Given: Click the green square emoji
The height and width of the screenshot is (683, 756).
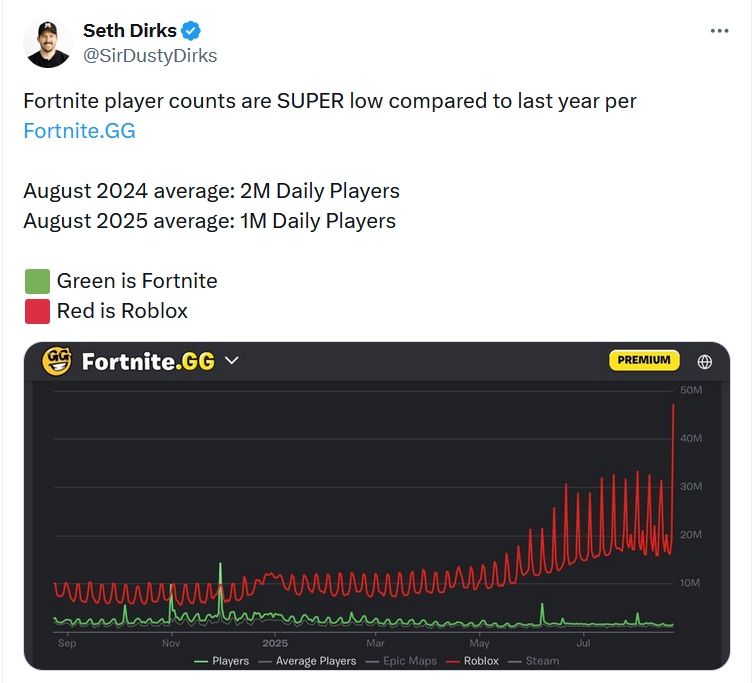Looking at the screenshot, I should pyautogui.click(x=37, y=281).
